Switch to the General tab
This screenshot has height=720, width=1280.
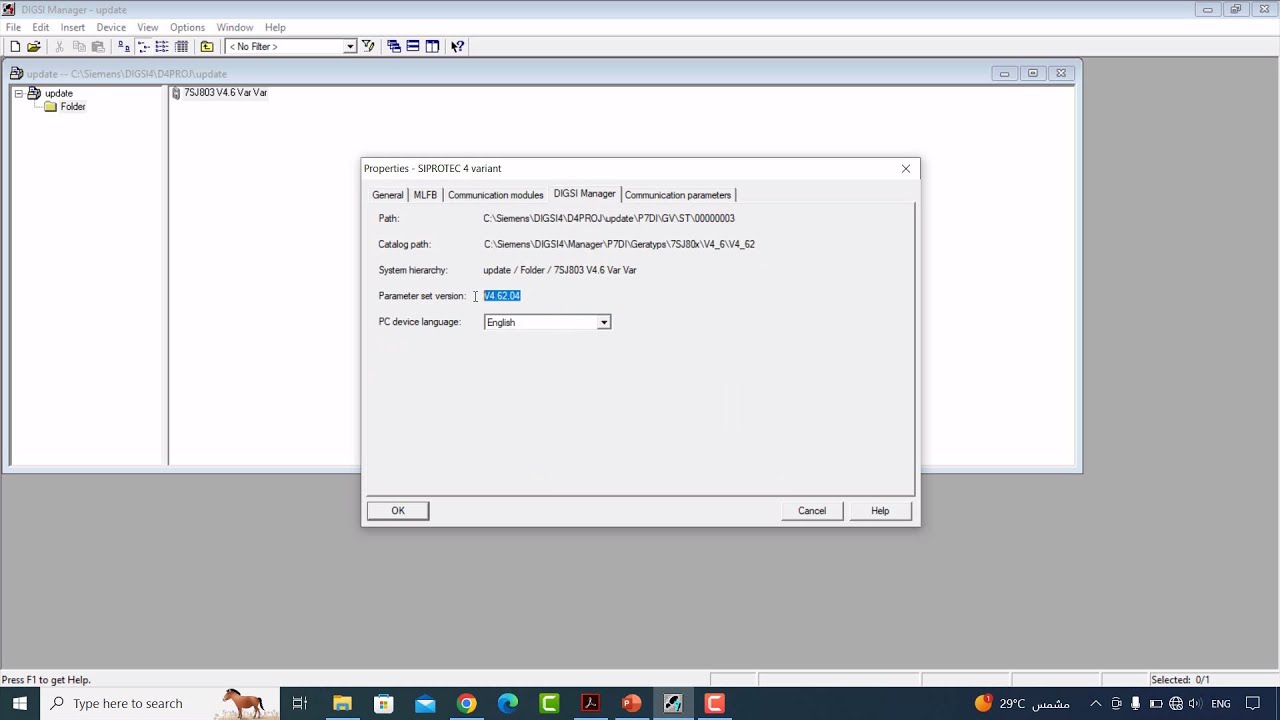point(388,195)
